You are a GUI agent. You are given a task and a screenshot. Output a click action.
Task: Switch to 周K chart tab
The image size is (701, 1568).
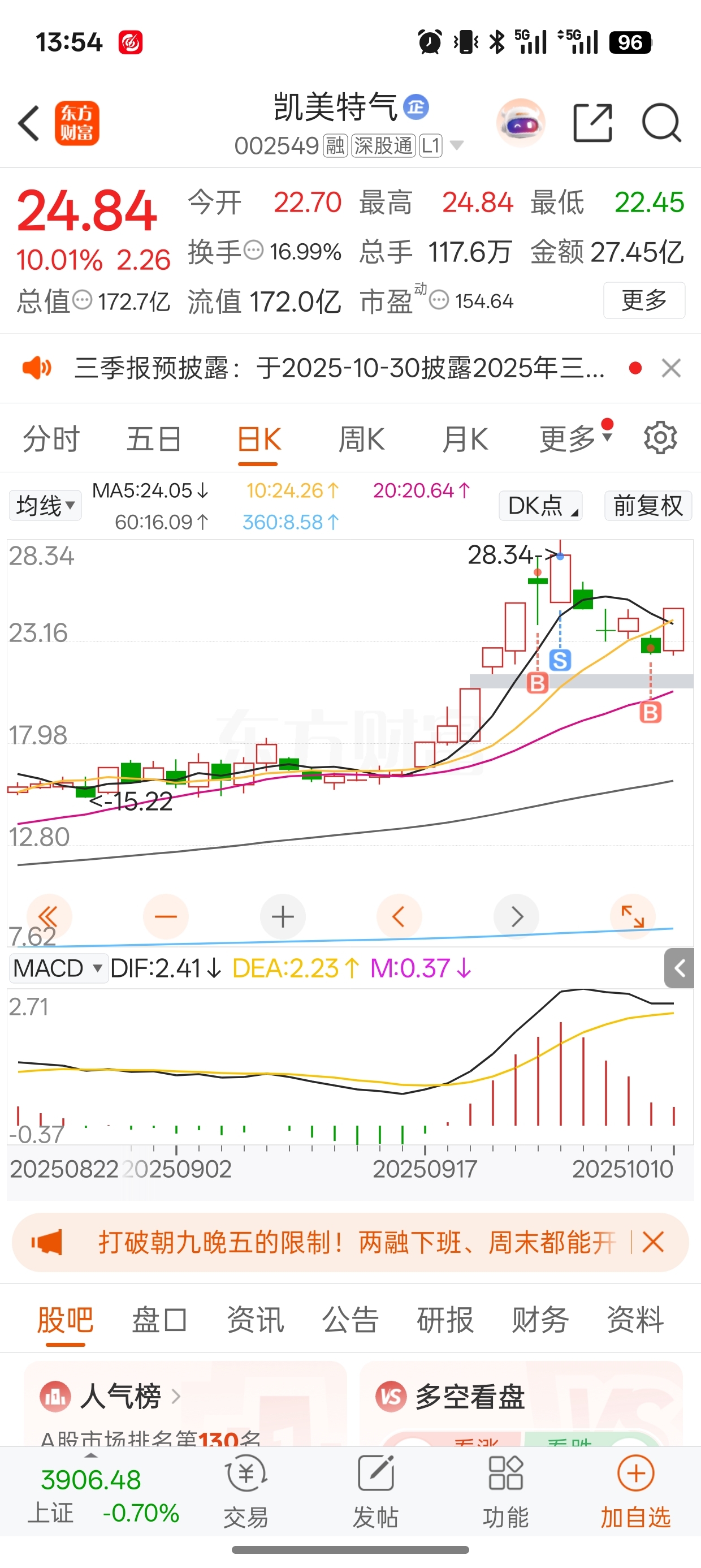[361, 439]
